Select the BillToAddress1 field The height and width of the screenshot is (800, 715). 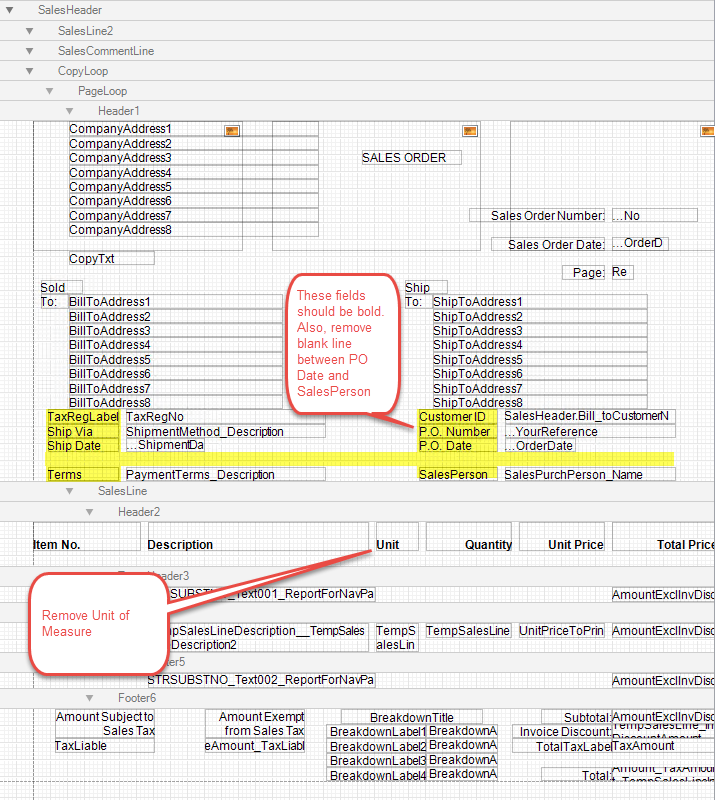(x=176, y=302)
